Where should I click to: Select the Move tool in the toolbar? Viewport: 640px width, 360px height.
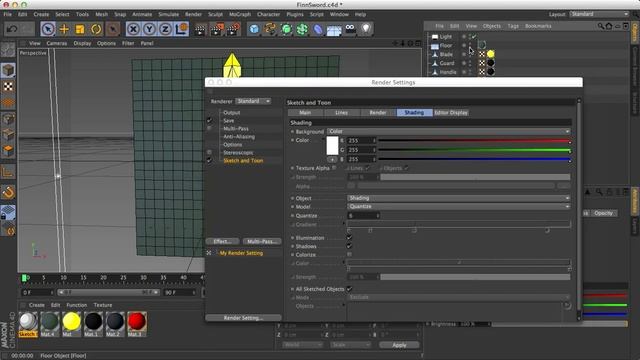click(64, 29)
